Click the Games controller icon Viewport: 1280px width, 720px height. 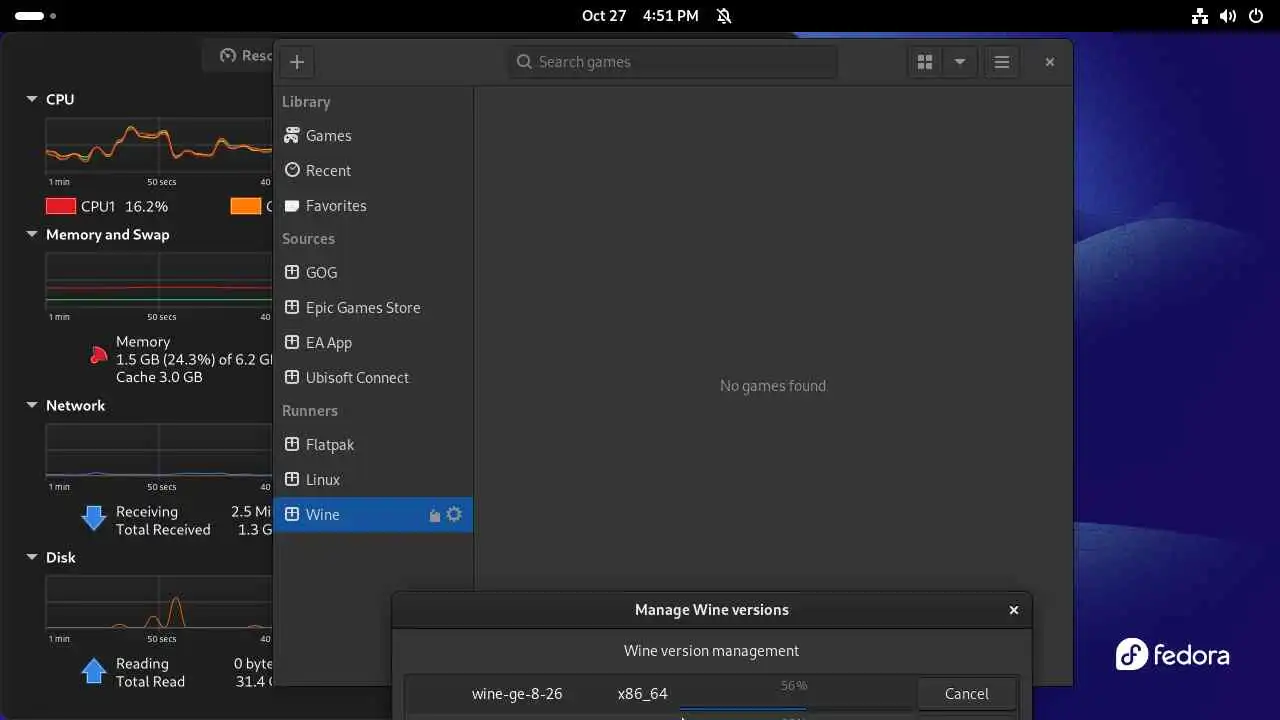click(x=292, y=135)
